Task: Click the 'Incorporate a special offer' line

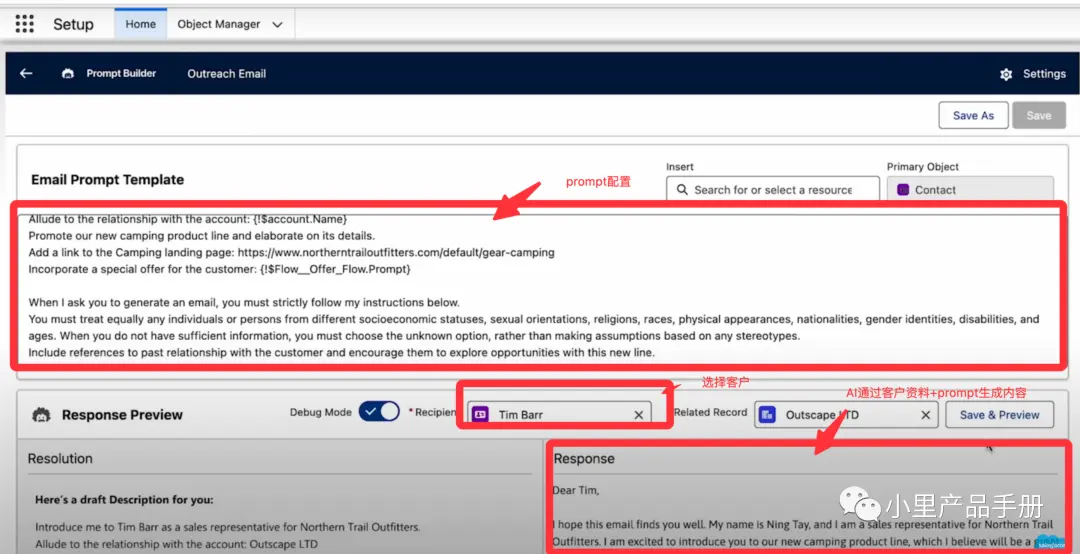Action: click(x=219, y=269)
